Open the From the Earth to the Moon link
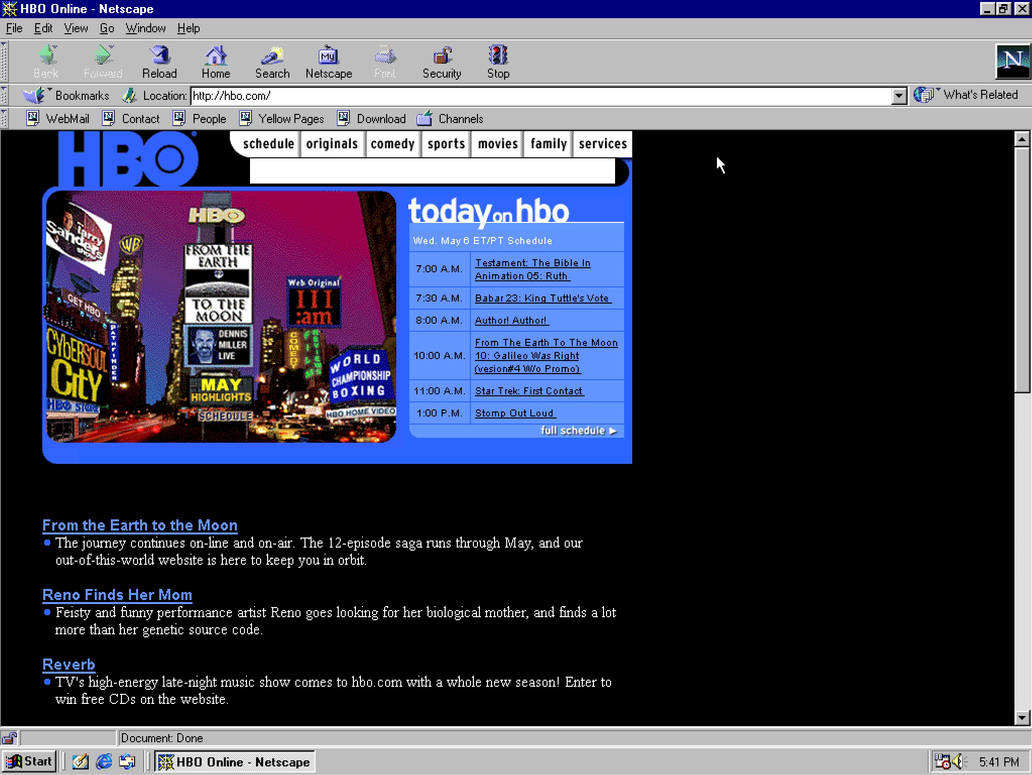Image resolution: width=1032 pixels, height=775 pixels. click(x=139, y=525)
